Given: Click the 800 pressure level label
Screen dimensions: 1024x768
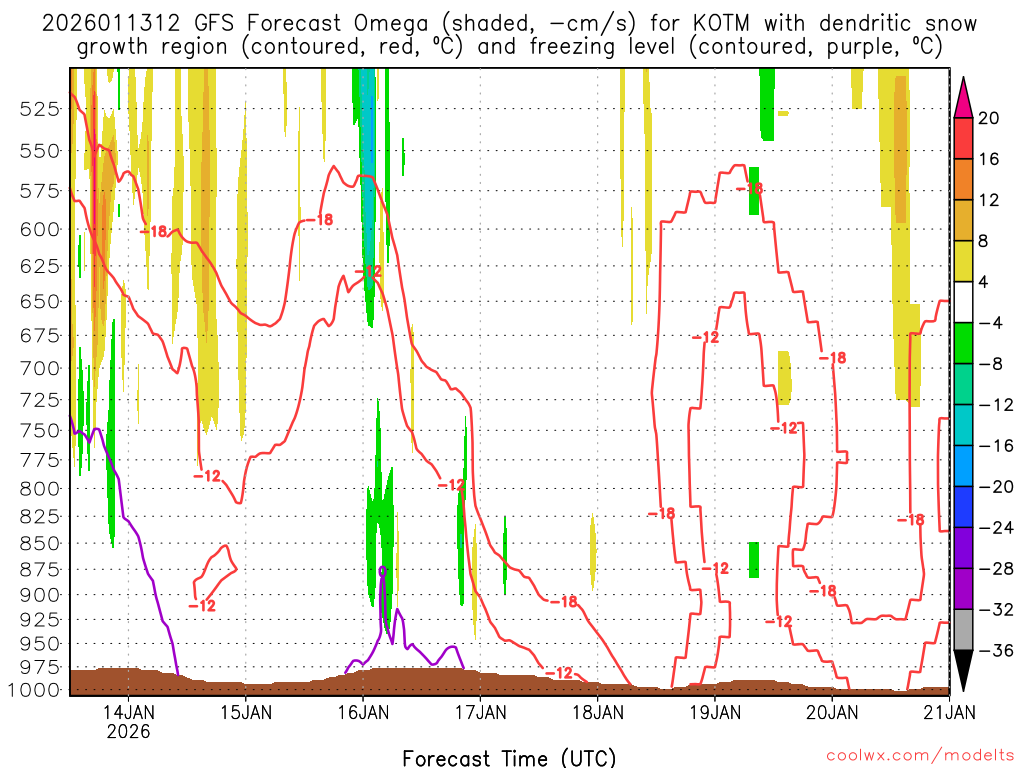Looking at the screenshot, I should coord(40,488).
